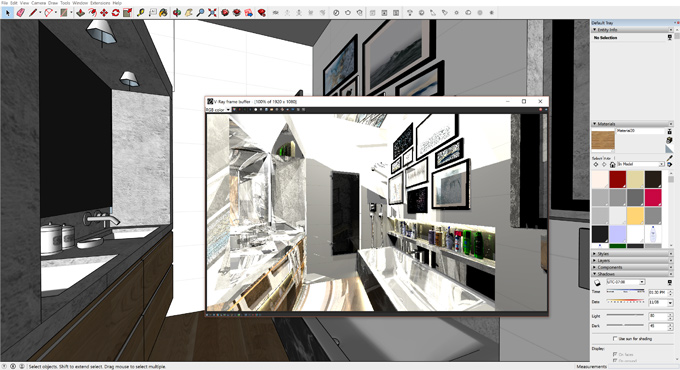Open the Extension Warehouse icon
680x370 pixels.
(237, 13)
